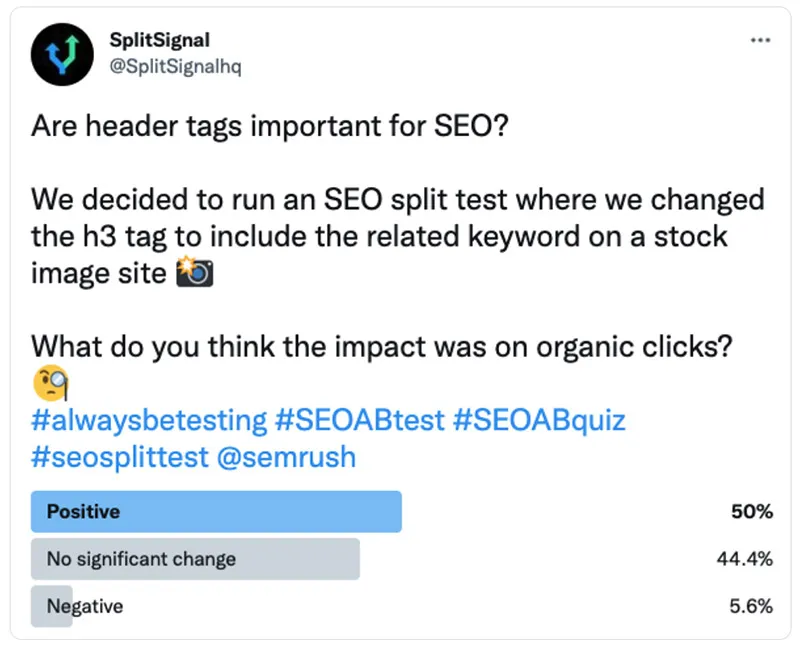Click the SplitSignal profile avatar

pyautogui.click(x=61, y=54)
